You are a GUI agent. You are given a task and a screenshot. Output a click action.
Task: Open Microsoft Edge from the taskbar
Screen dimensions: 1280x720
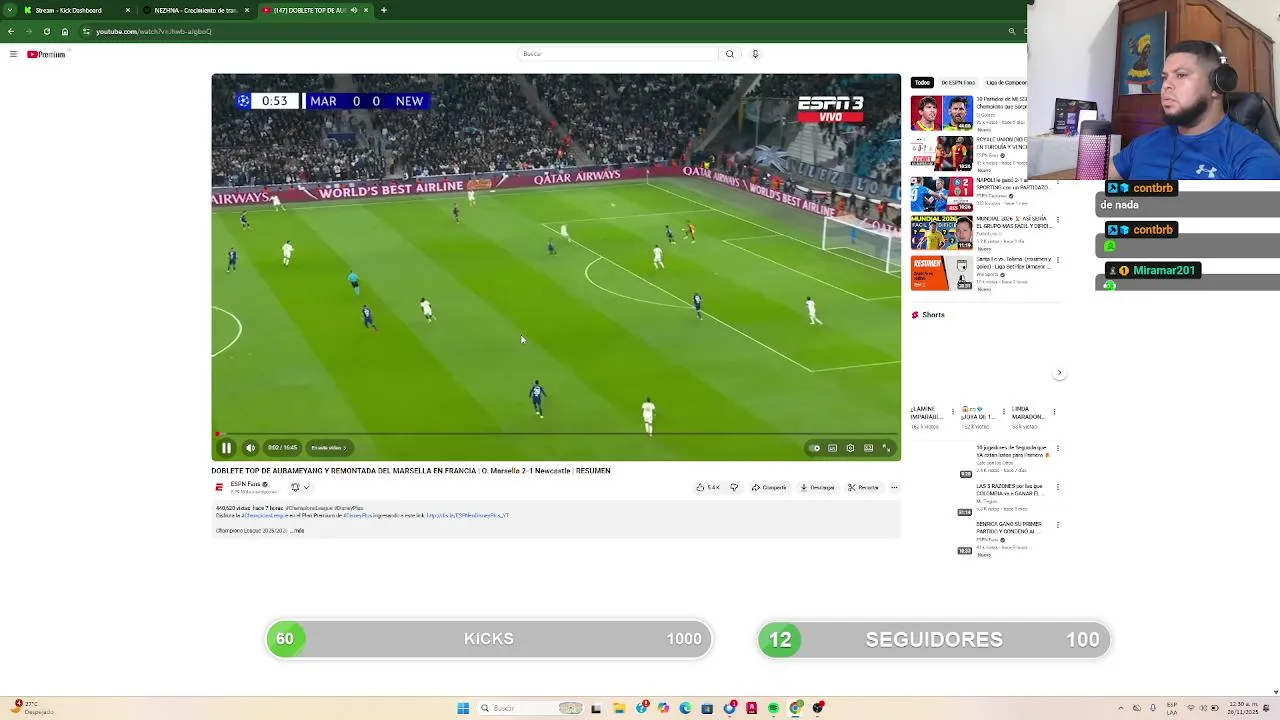(685, 708)
